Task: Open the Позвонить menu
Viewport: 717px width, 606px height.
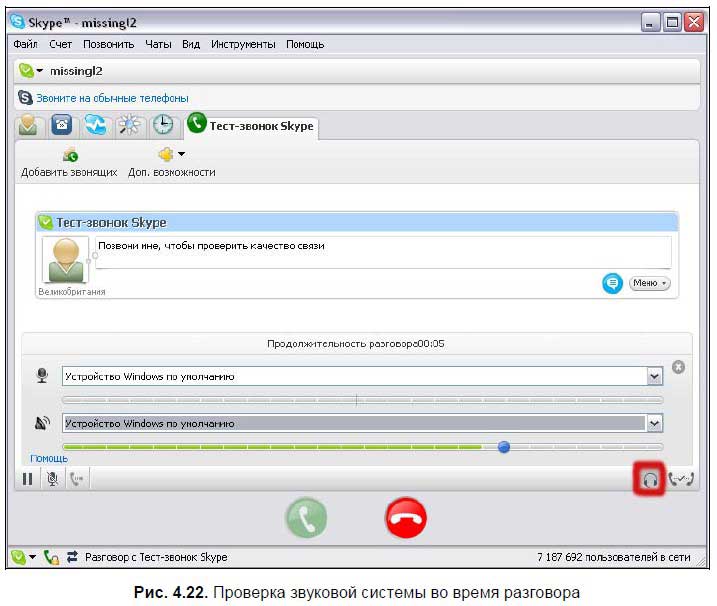Action: point(108,44)
